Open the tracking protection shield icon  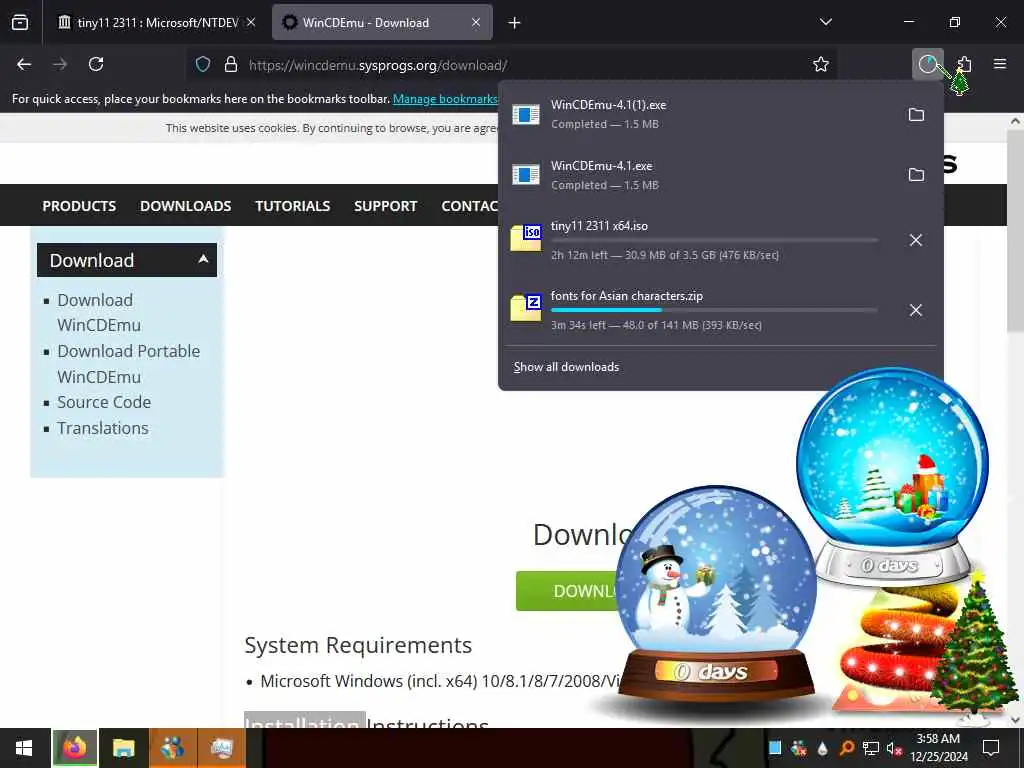203,65
